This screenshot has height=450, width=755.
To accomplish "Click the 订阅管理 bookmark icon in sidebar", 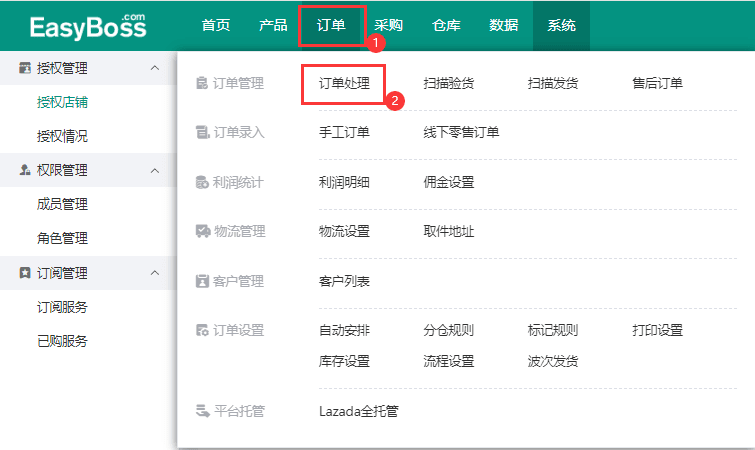I will (x=25, y=273).
